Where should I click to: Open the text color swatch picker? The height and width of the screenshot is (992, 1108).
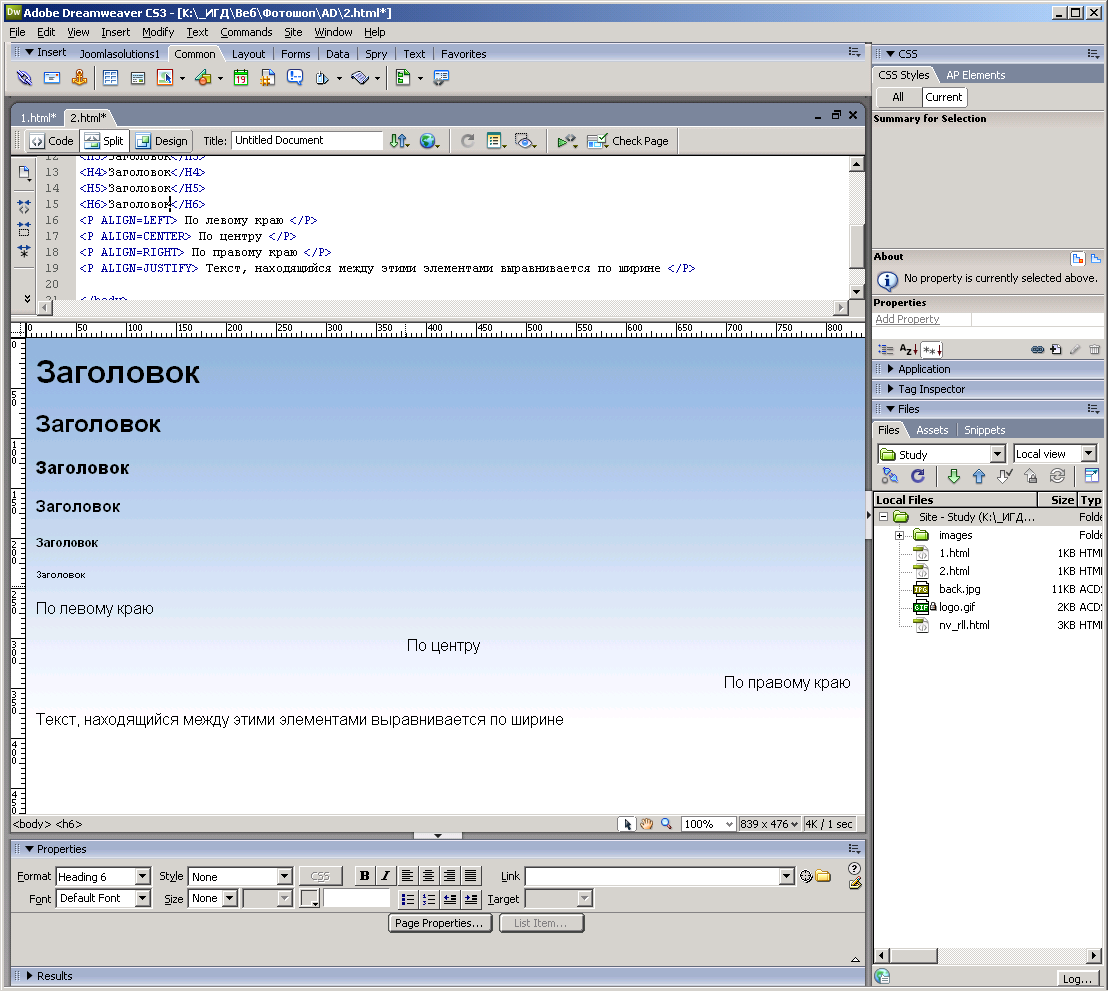(x=310, y=898)
